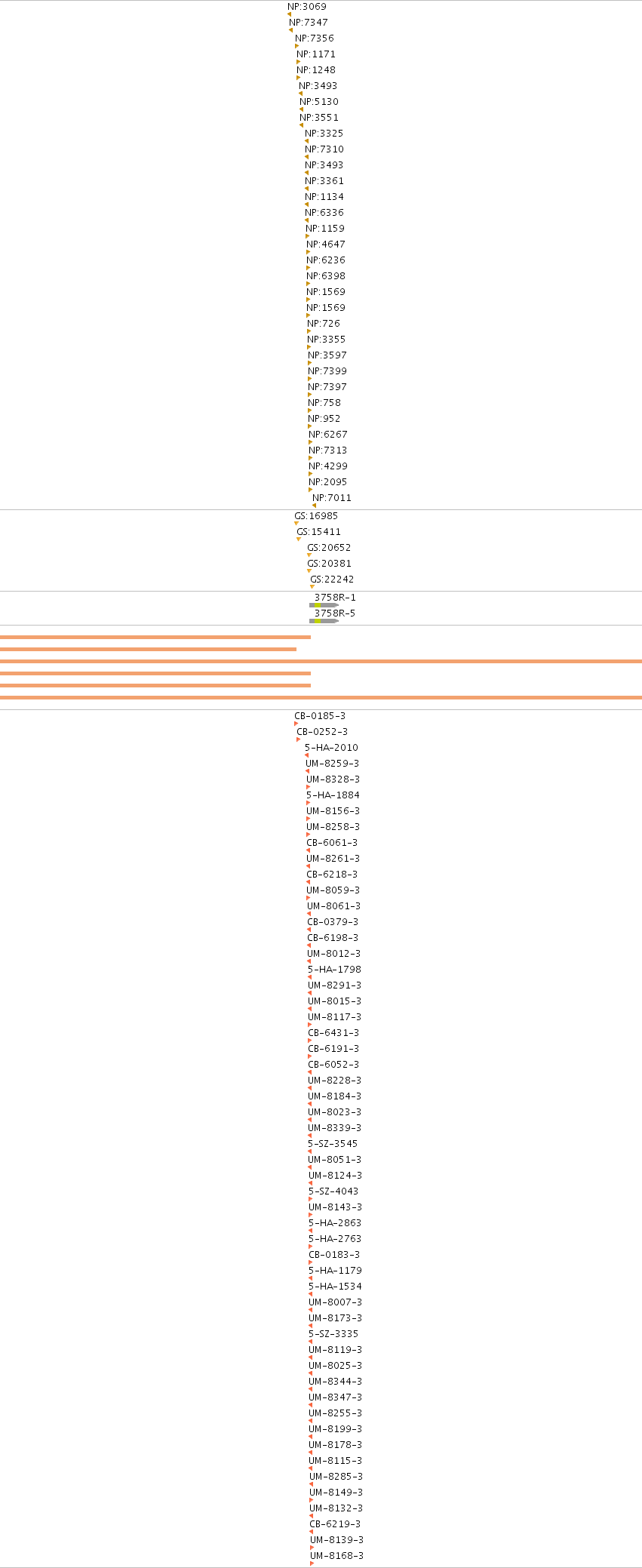Screen dimensions: 642x1568
Task: Select feature UM-8199-3
Action: pos(336,1429)
